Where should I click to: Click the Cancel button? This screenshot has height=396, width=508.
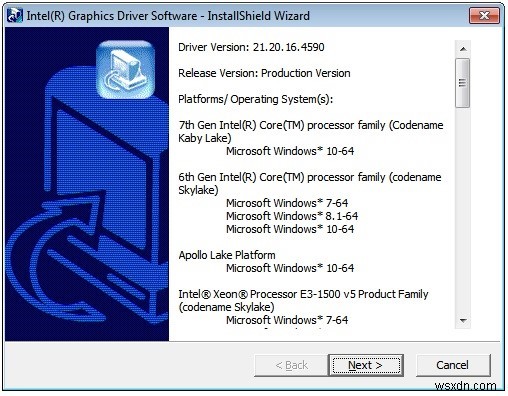point(453,365)
